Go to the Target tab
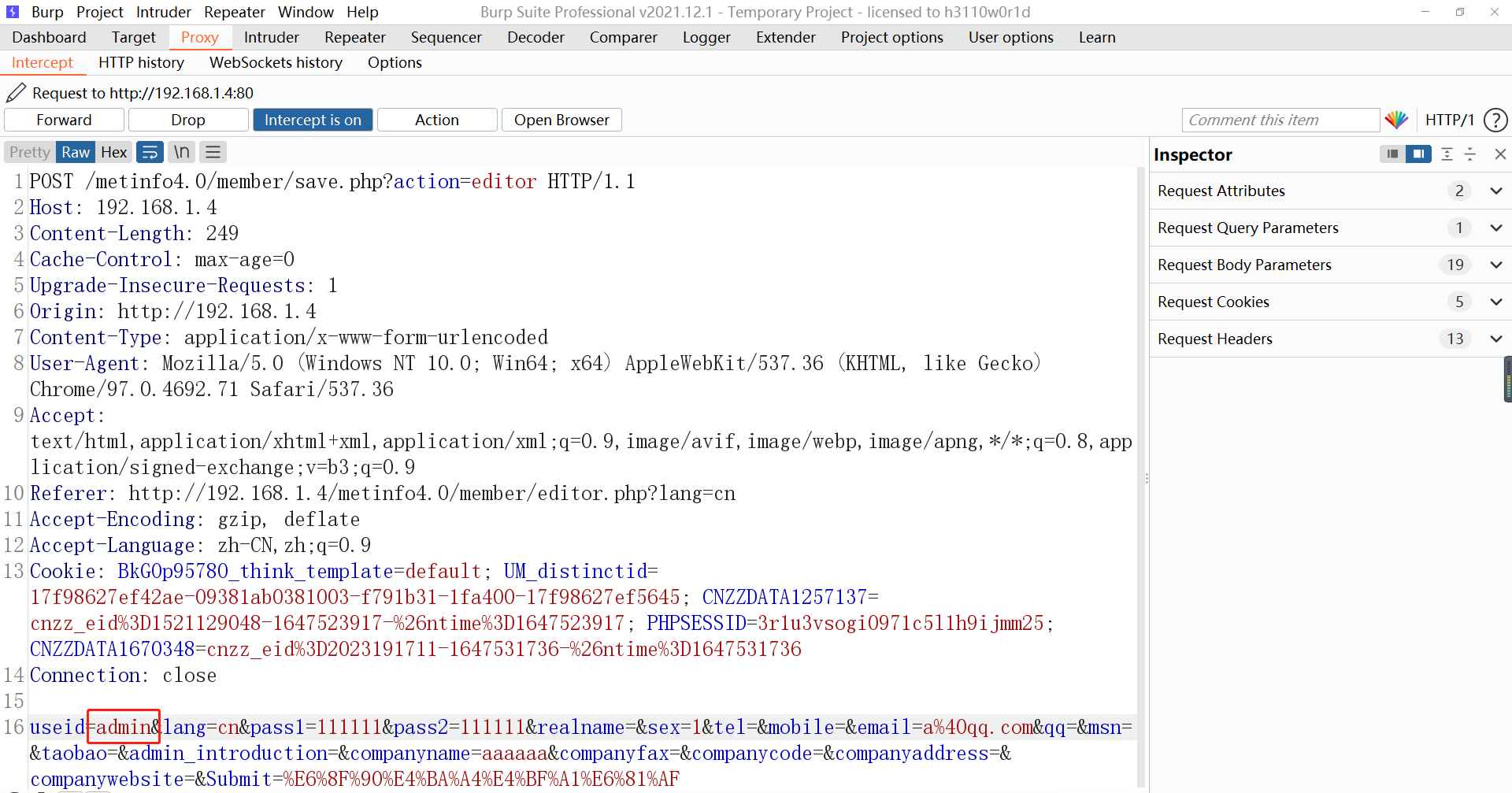 (x=134, y=37)
